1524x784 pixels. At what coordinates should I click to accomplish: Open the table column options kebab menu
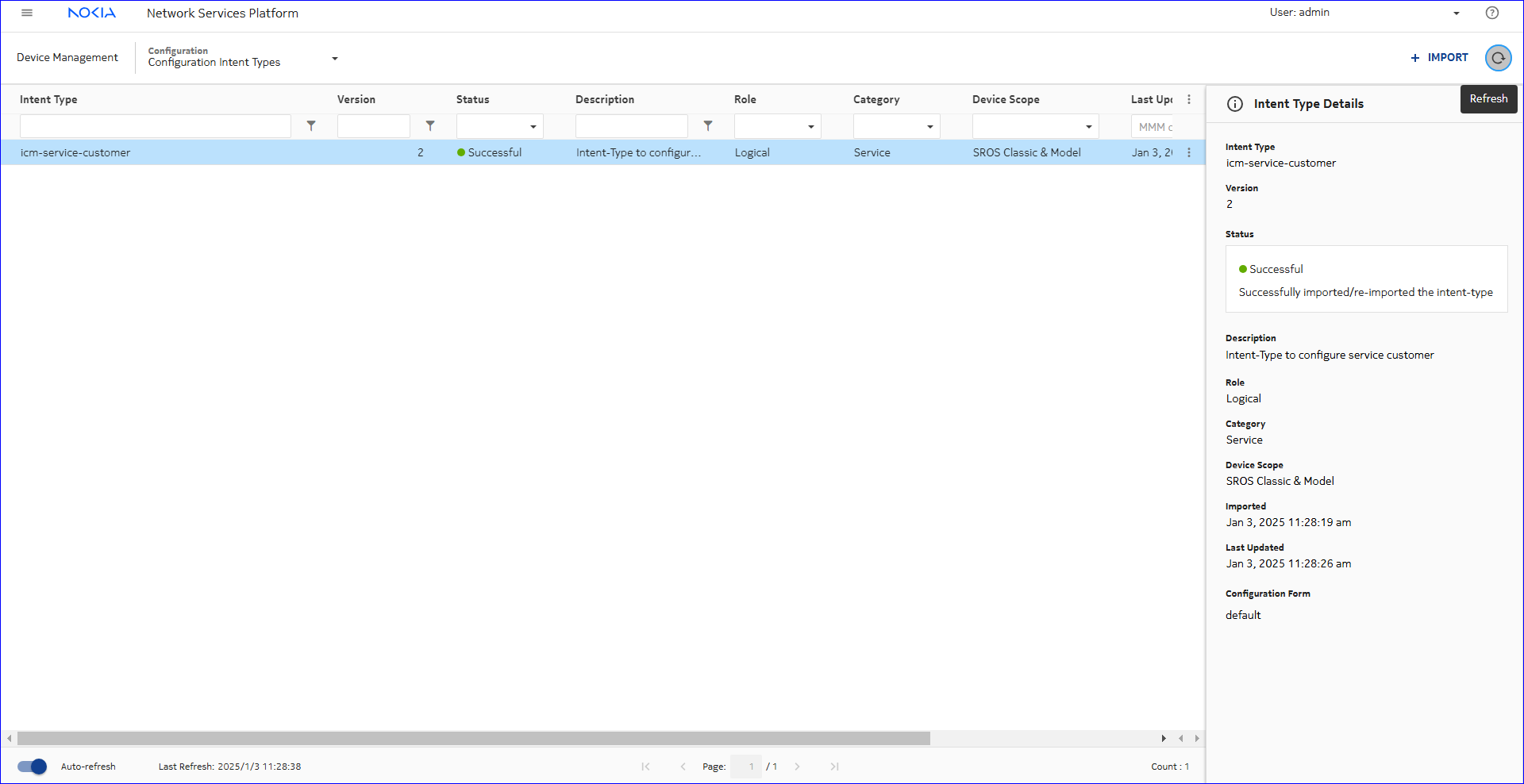pyautogui.click(x=1188, y=99)
